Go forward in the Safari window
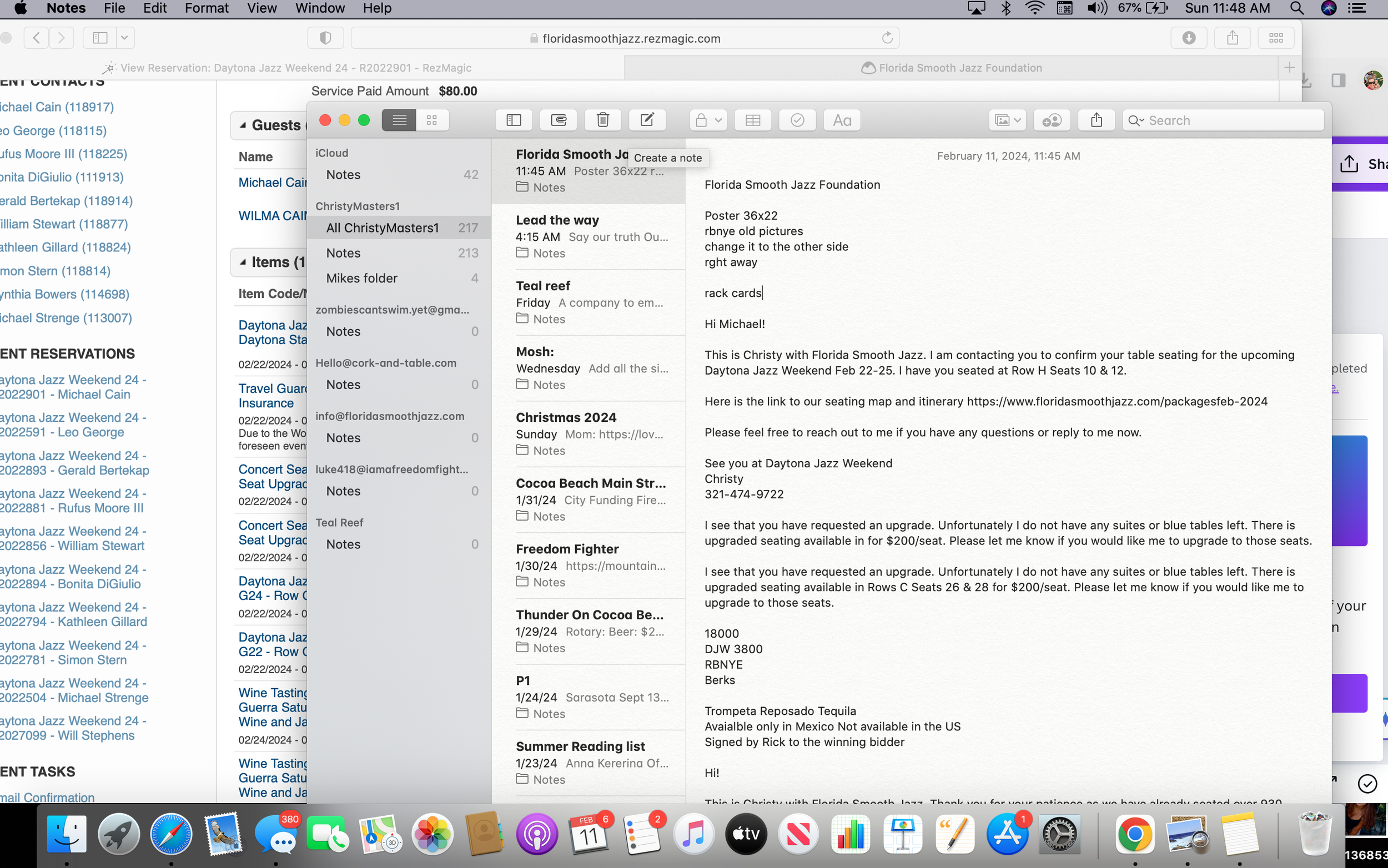 (61, 38)
